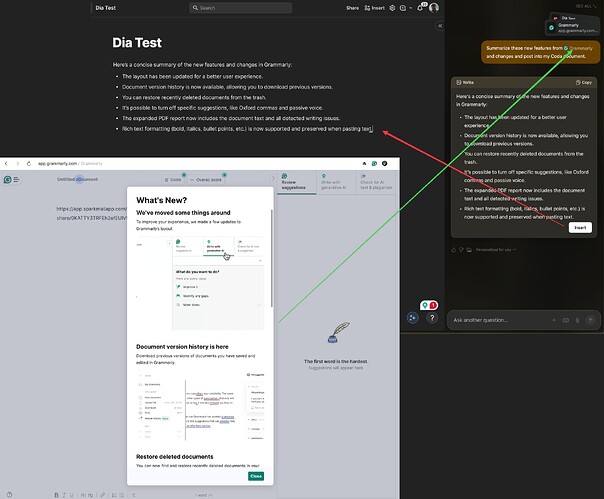
Task: Open the Coda settings gear icon
Action: [x=392, y=8]
